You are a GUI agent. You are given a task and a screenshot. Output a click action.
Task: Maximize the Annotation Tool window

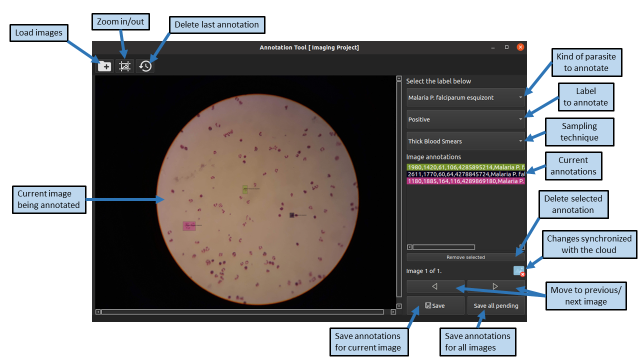point(507,47)
